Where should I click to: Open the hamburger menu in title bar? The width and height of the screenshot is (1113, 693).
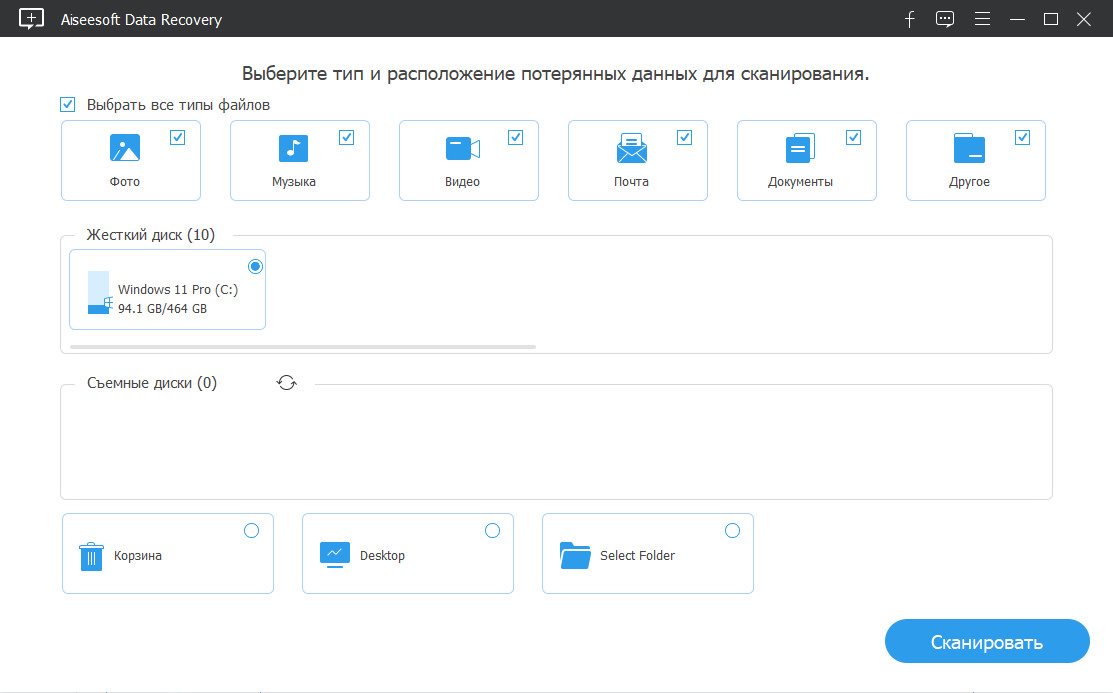pos(982,19)
